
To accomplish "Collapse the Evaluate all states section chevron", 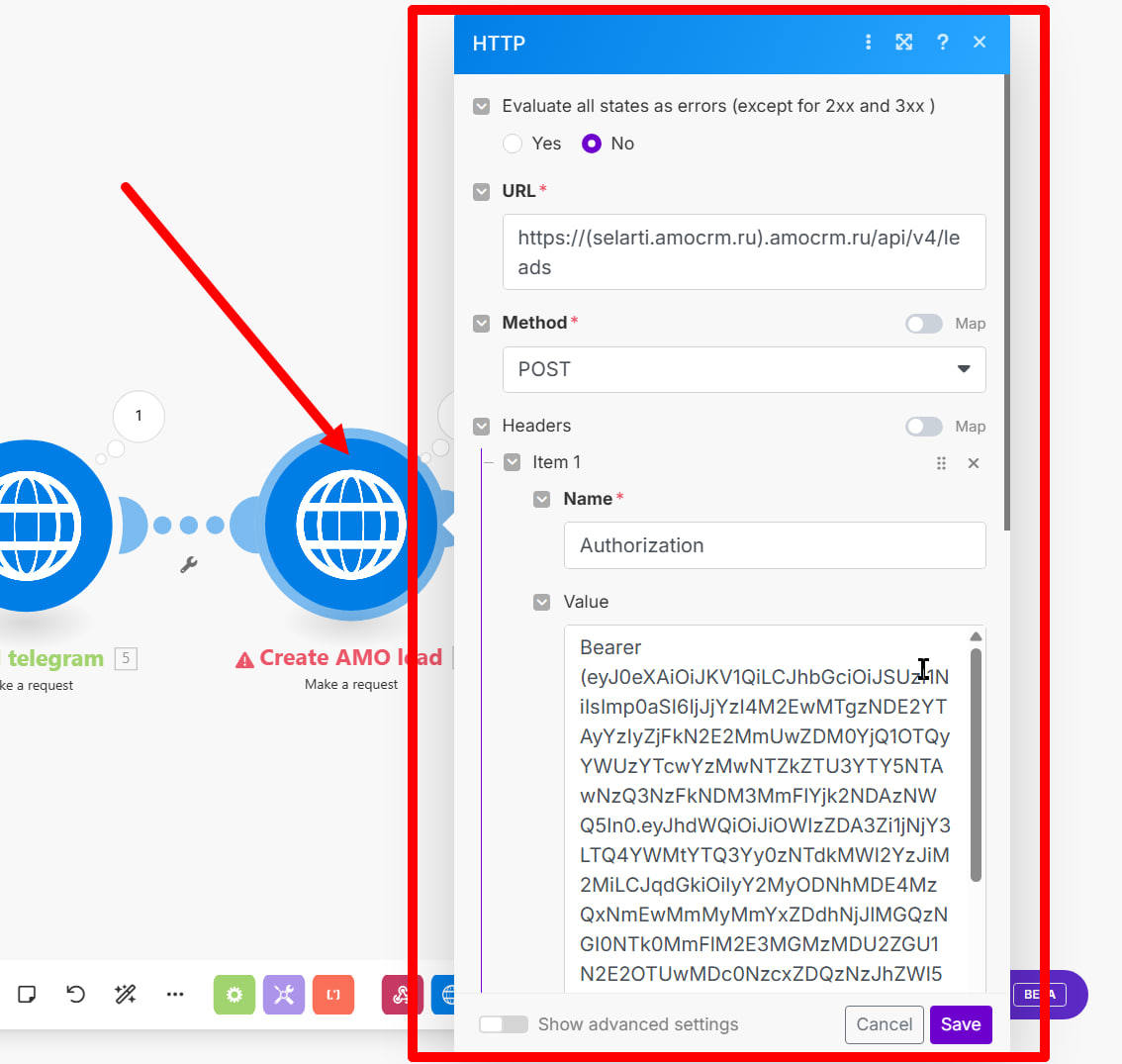I will [x=482, y=106].
